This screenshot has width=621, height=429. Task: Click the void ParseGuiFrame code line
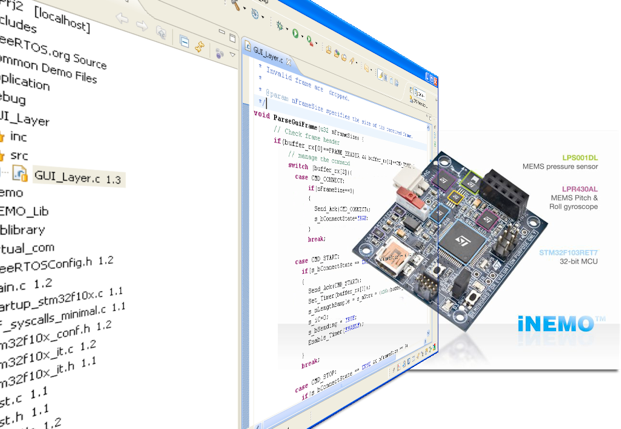click(308, 127)
